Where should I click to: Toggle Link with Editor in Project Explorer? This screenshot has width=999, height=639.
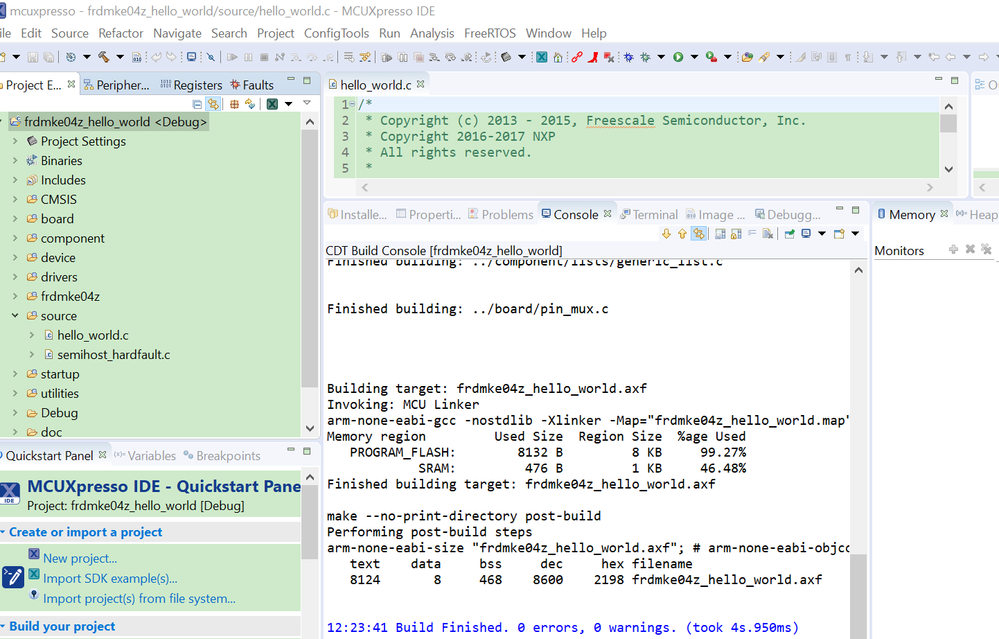click(213, 104)
